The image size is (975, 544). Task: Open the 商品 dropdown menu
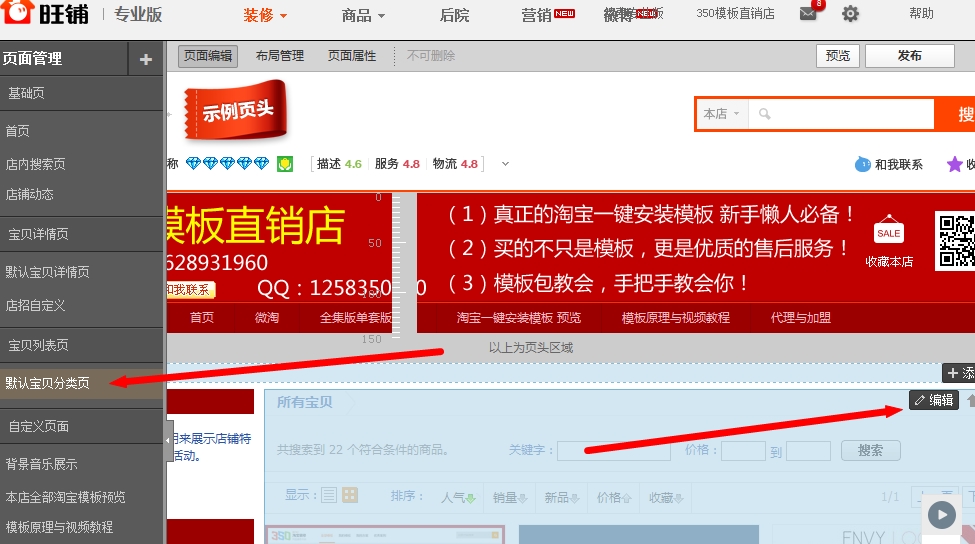tap(363, 15)
